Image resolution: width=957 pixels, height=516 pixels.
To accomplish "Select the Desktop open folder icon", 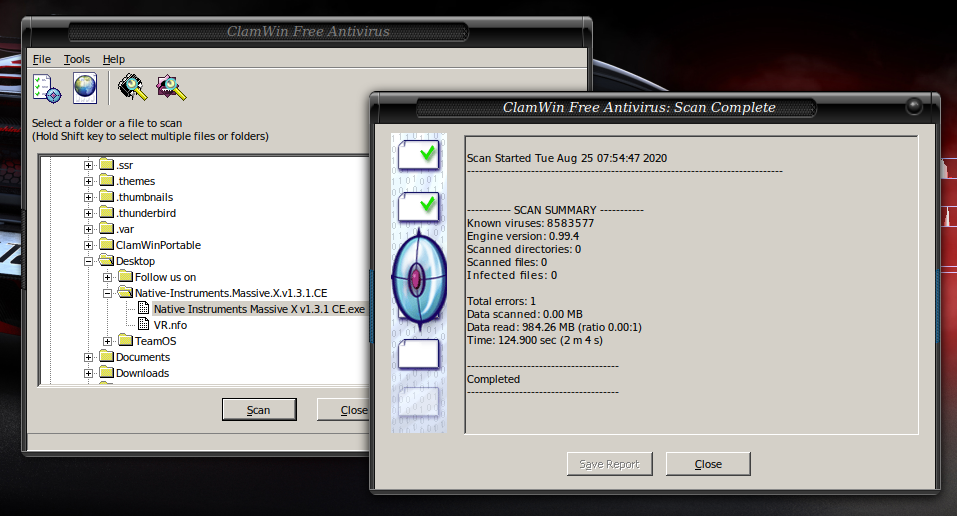I will (x=107, y=260).
